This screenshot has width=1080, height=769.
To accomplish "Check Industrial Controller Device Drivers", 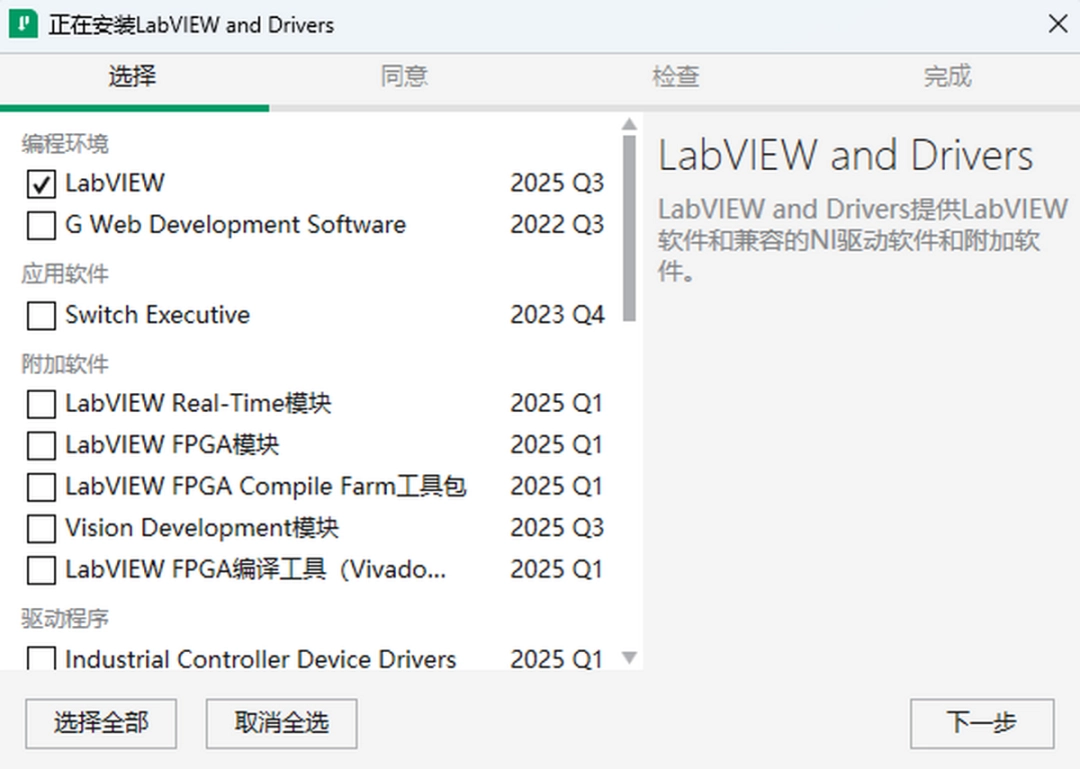I will pos(40,659).
